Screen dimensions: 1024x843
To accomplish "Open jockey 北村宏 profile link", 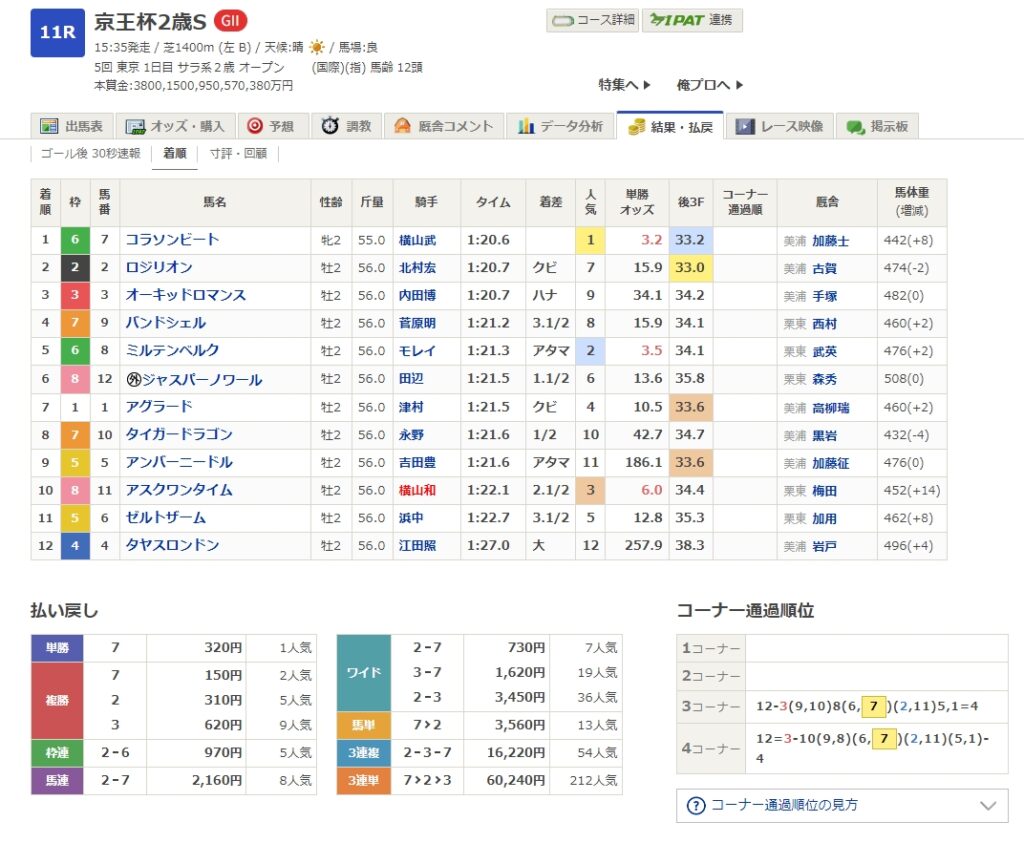I will [x=416, y=268].
